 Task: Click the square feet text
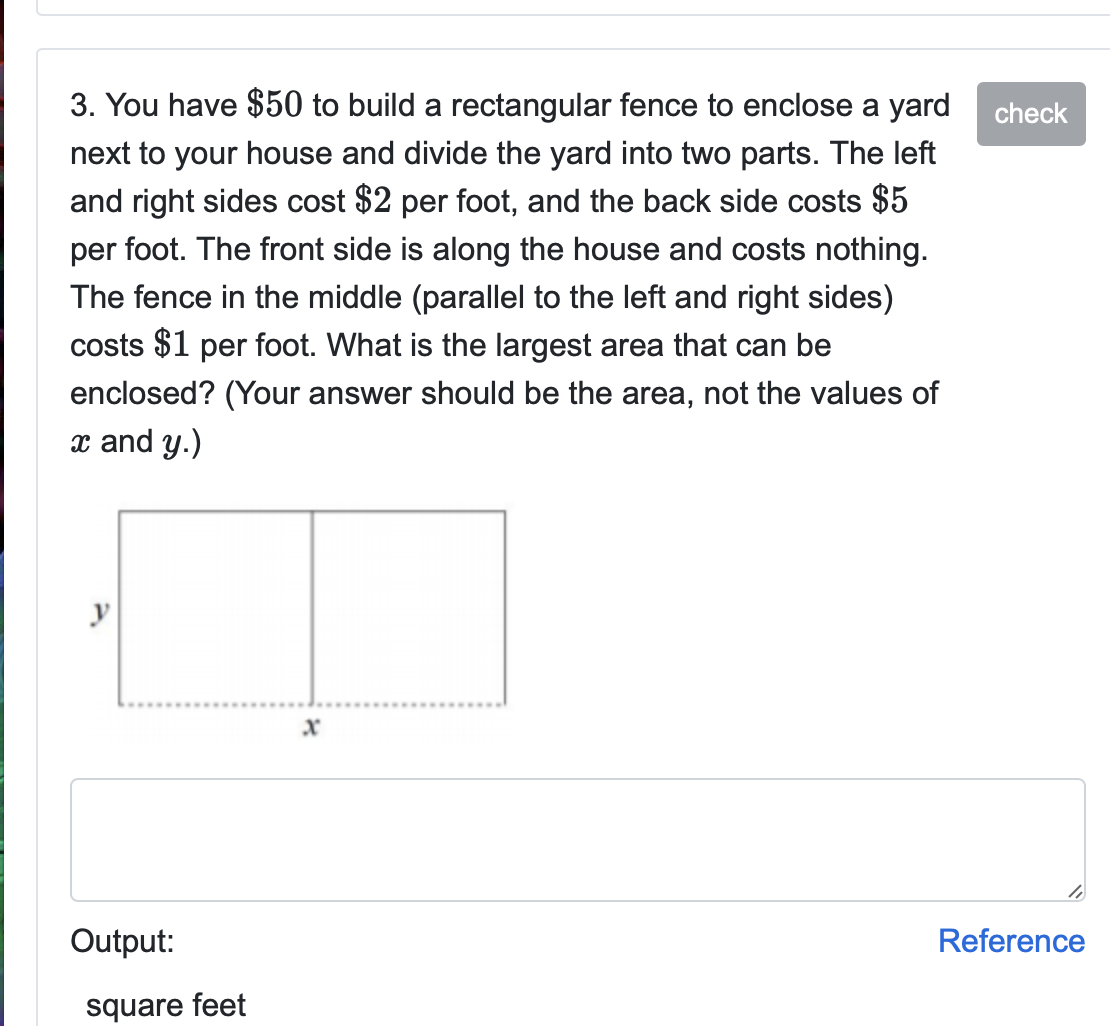(x=166, y=1005)
